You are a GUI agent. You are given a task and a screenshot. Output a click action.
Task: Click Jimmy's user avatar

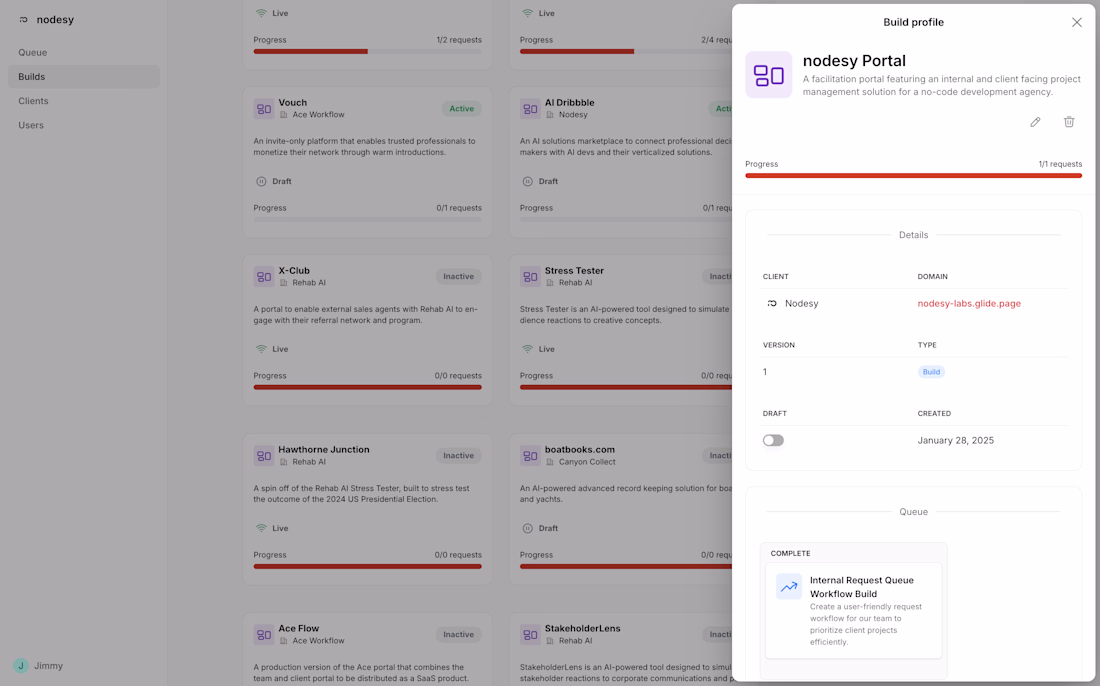coord(21,665)
